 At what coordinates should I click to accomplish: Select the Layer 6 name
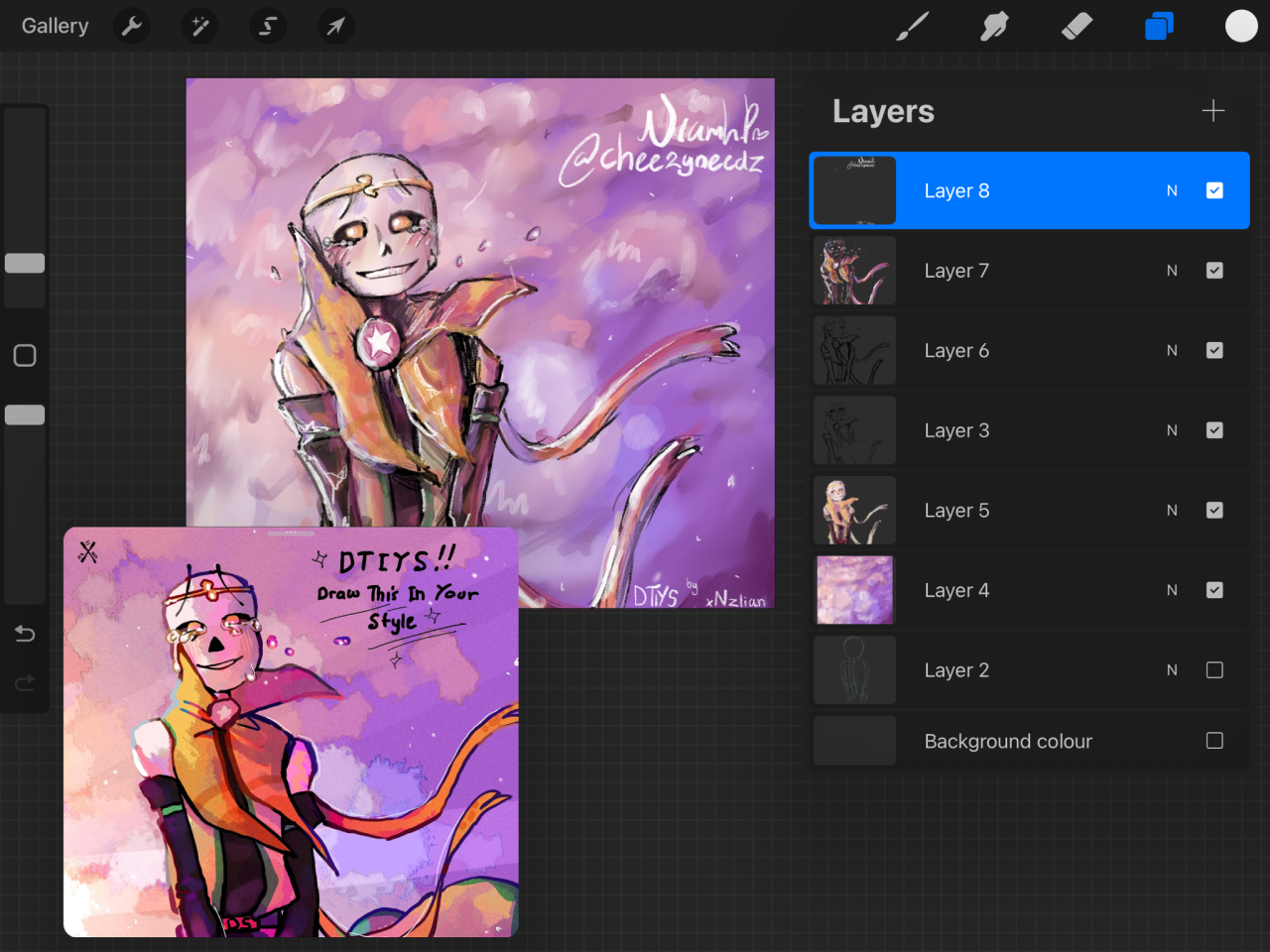pyautogui.click(x=956, y=351)
